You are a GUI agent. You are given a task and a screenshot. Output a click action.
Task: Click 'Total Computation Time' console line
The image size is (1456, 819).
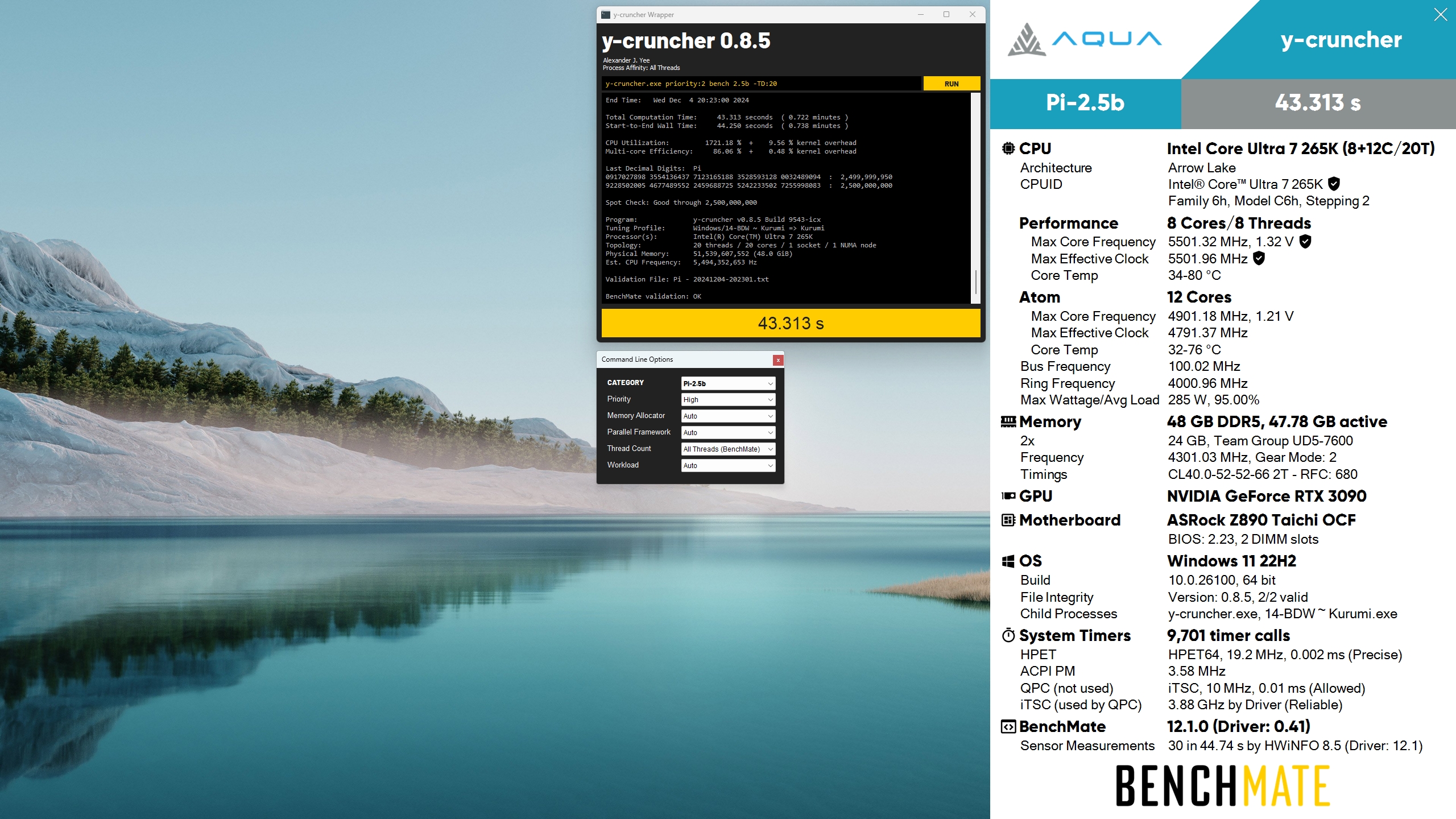click(727, 117)
